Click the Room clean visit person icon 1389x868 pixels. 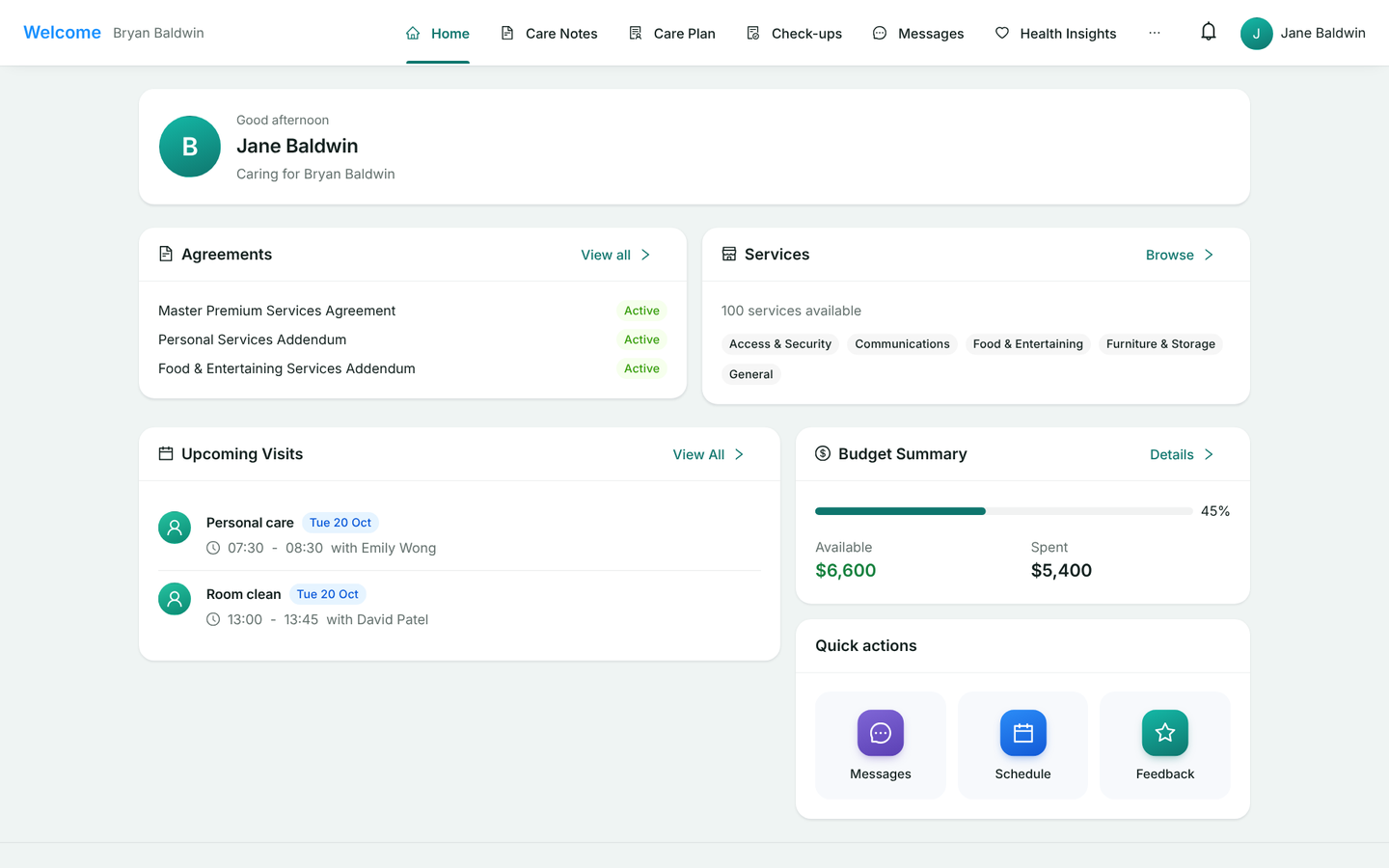click(175, 599)
